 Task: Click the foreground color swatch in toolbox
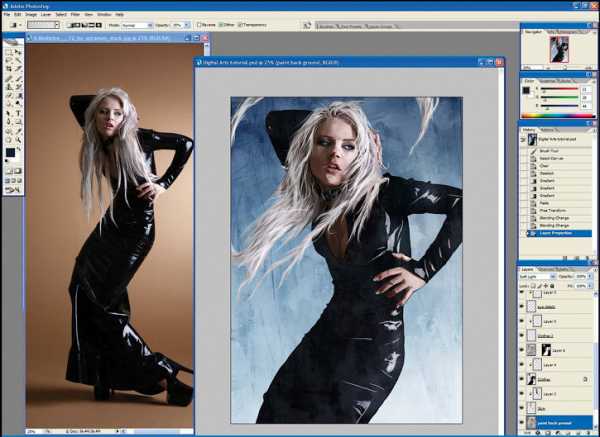(x=10, y=153)
